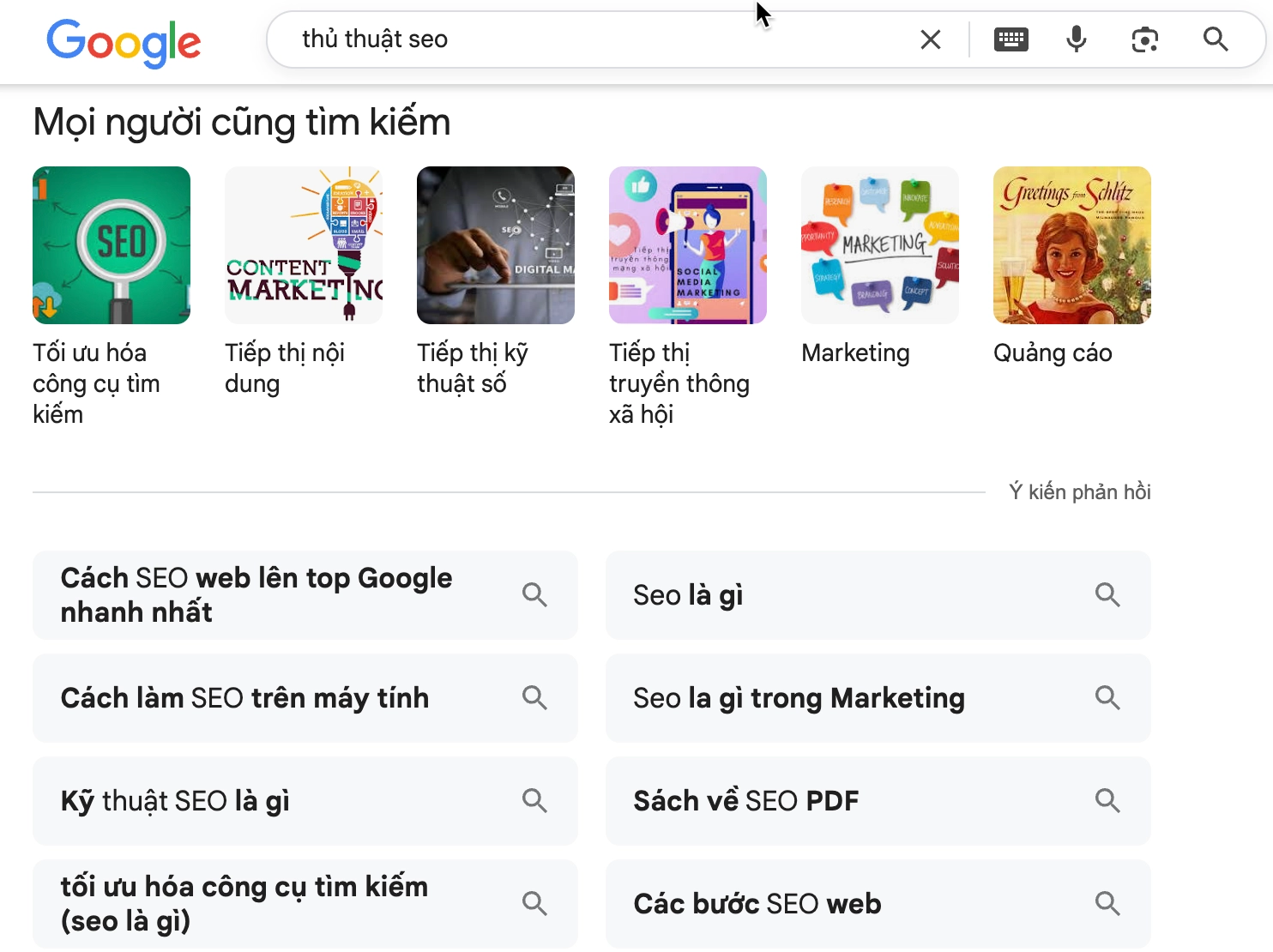Image resolution: width=1273 pixels, height=952 pixels.
Task: Open 'Cách SEO web lên top Google nhanh nhất'
Action: click(256, 594)
